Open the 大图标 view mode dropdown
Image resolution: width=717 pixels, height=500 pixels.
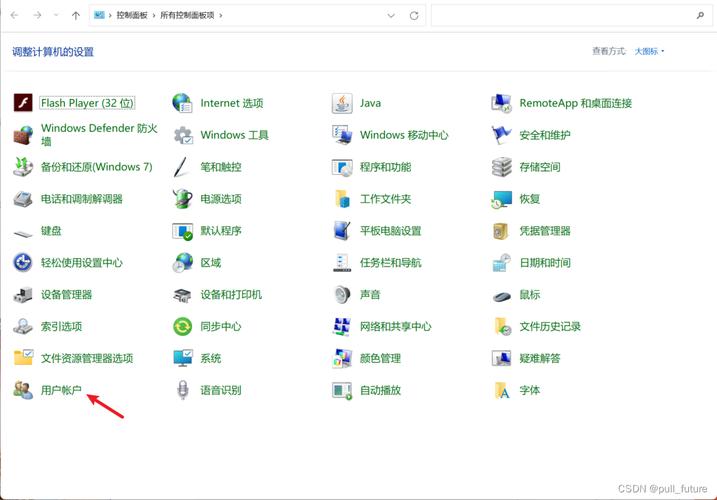[649, 51]
